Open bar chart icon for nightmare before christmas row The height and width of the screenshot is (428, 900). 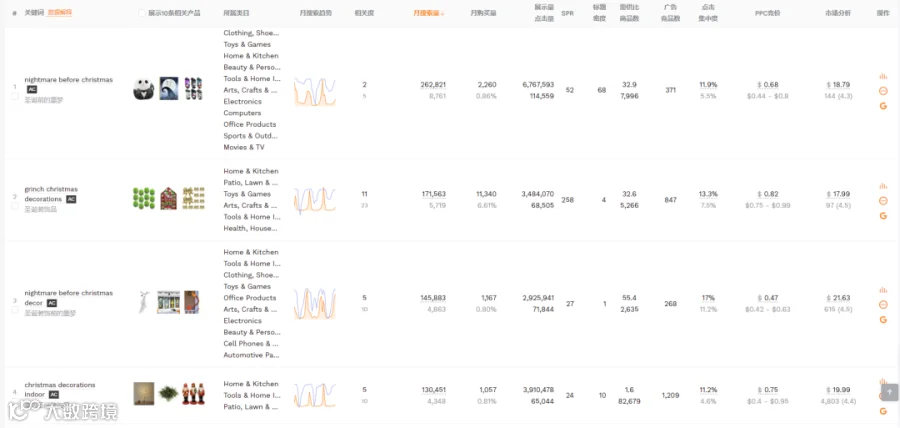tap(883, 76)
